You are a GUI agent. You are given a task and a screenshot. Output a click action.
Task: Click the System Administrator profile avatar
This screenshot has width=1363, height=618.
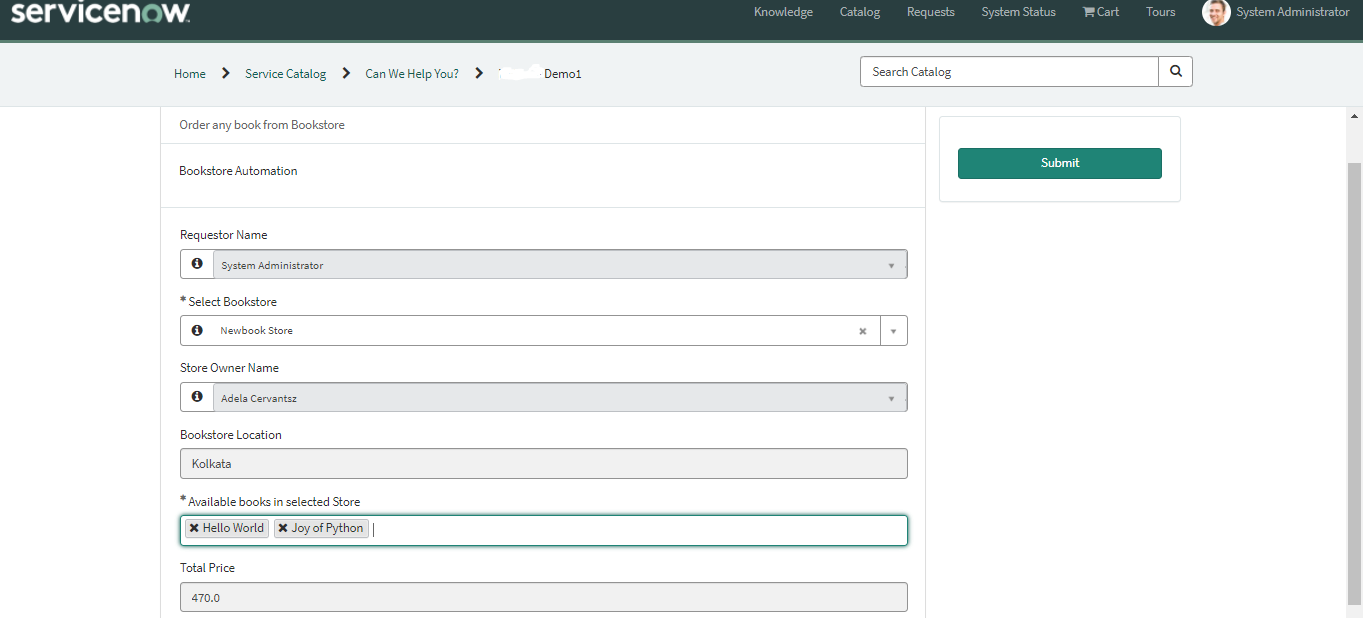point(1215,13)
